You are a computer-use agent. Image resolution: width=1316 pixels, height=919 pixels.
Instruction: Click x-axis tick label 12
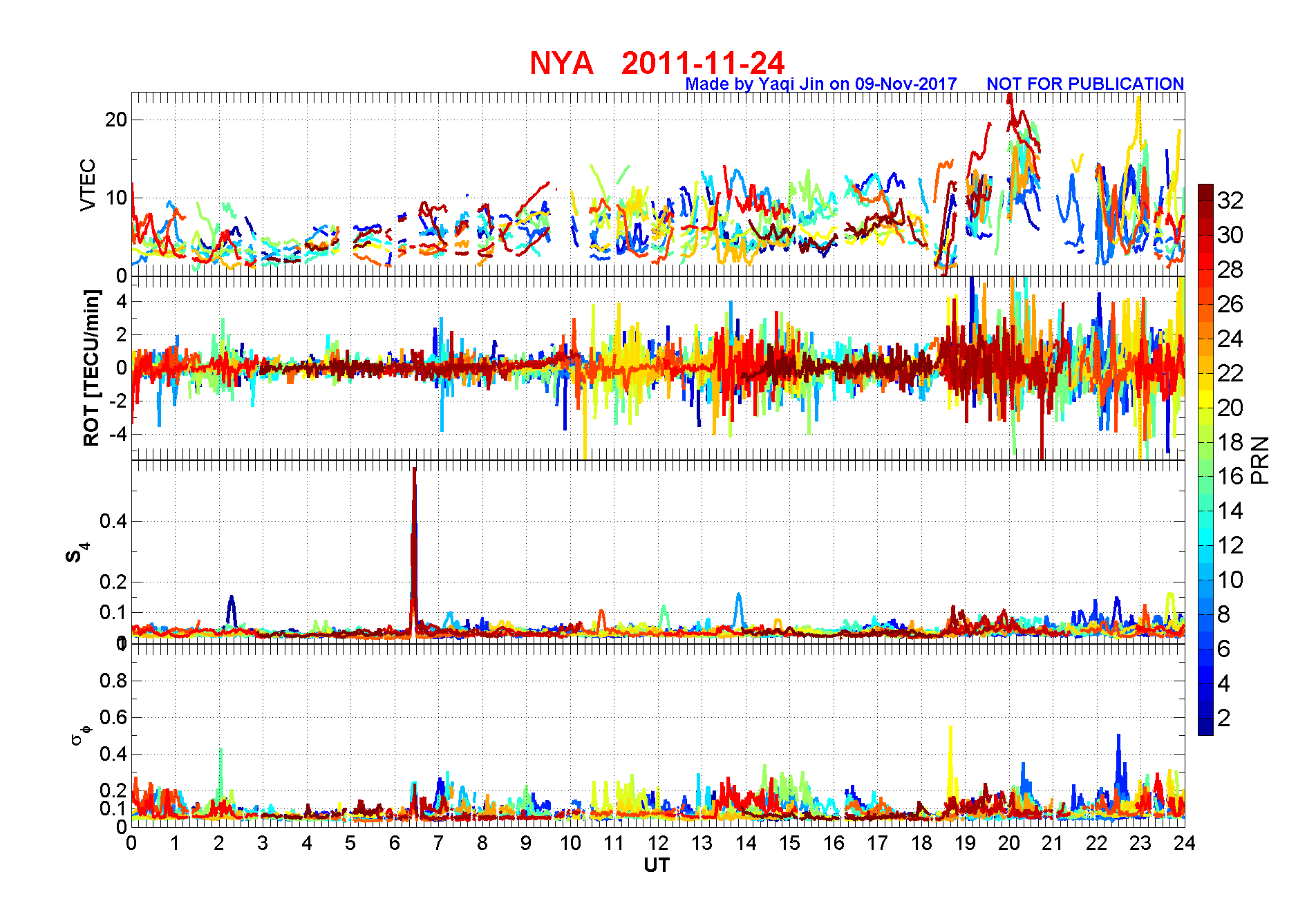658,843
